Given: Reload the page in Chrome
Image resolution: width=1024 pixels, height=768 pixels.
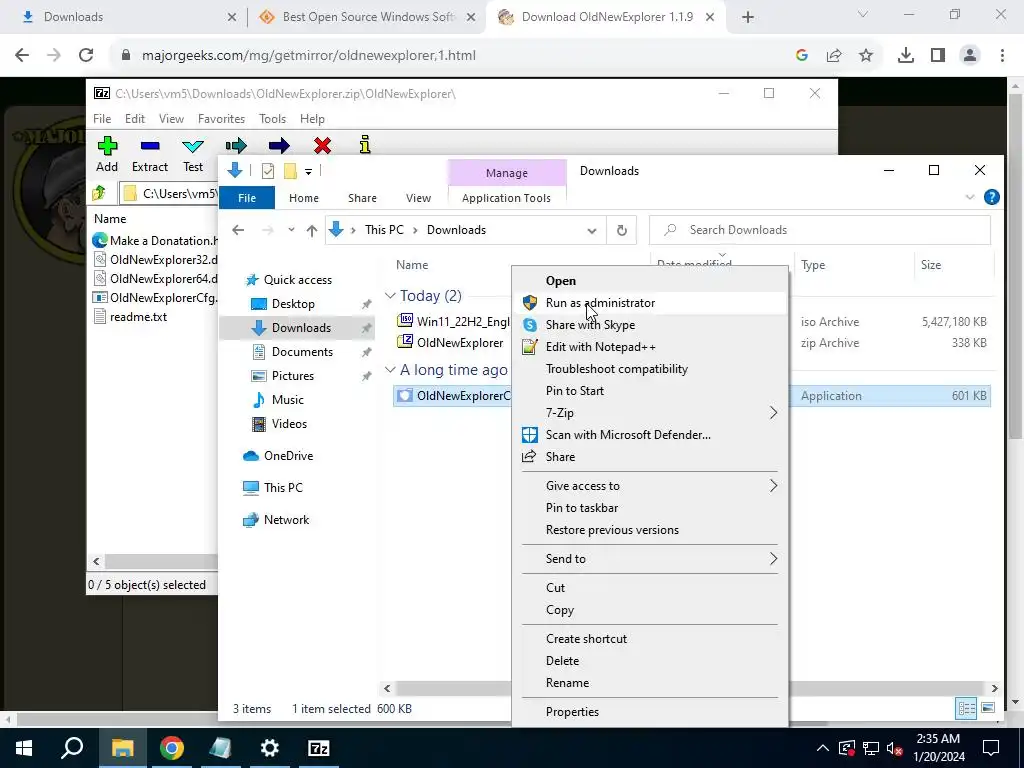Looking at the screenshot, I should [86, 56].
